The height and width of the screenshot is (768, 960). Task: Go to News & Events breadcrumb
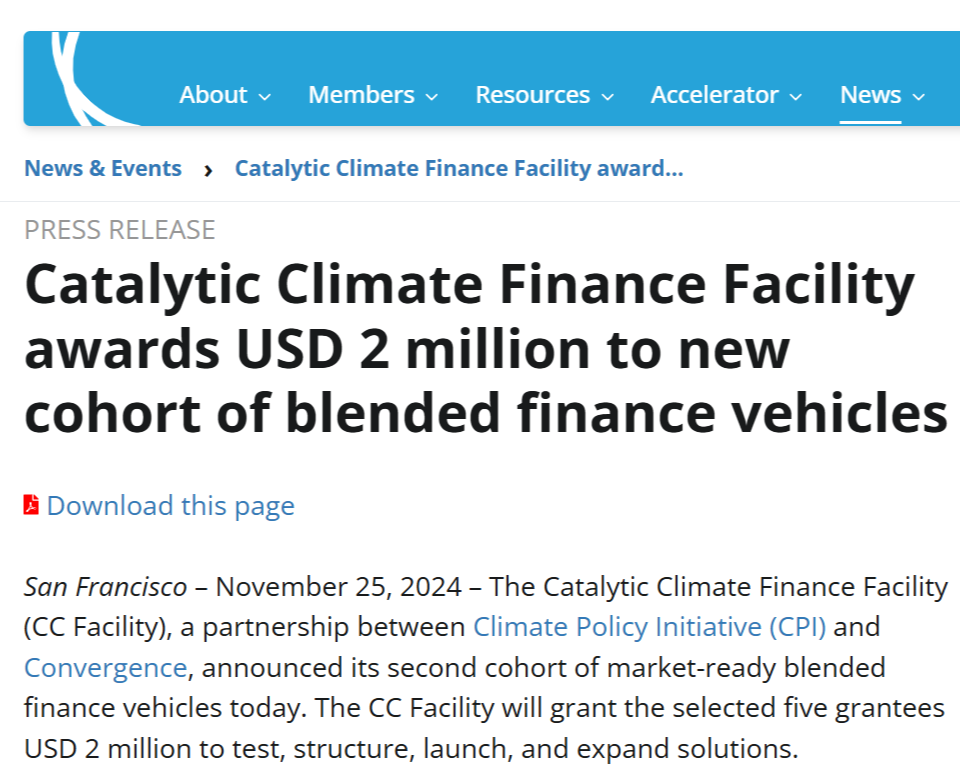click(x=103, y=168)
